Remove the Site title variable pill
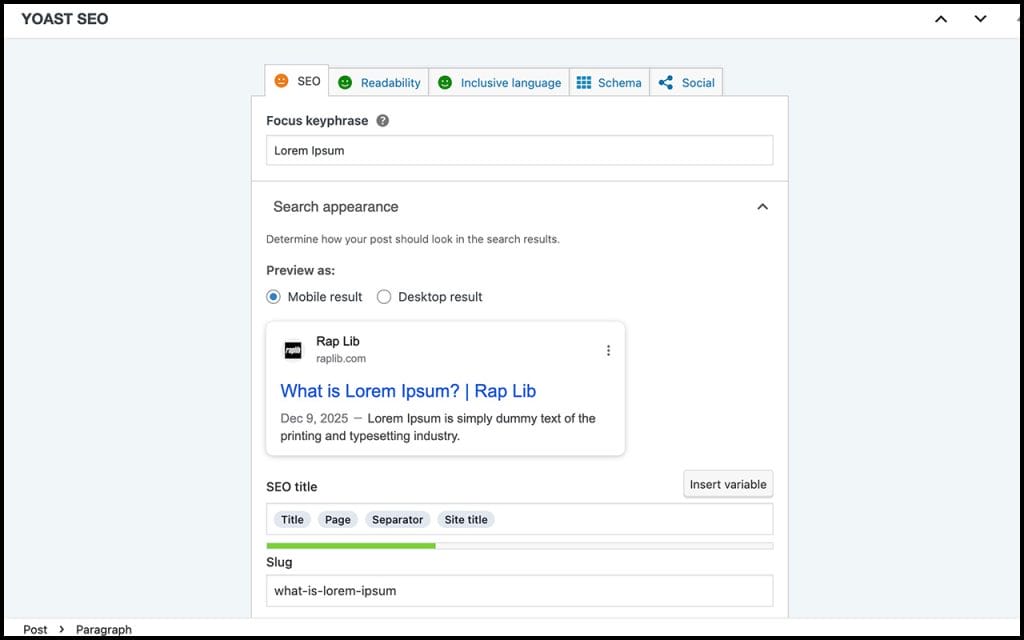 click(x=466, y=519)
